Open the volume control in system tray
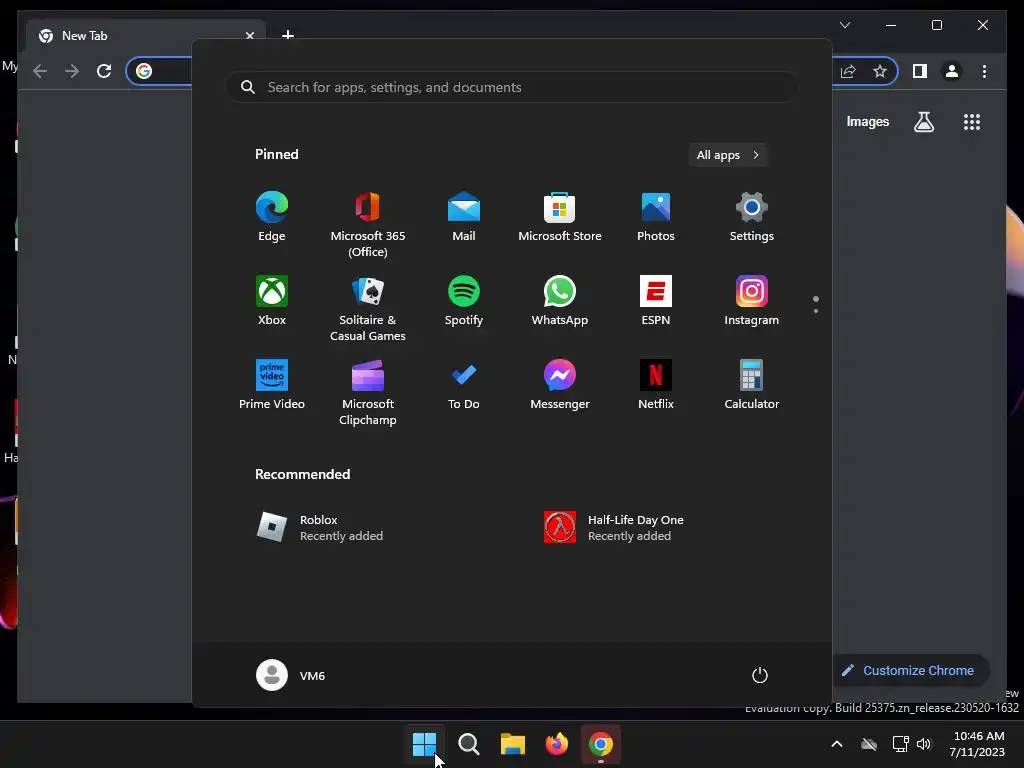 coord(924,744)
